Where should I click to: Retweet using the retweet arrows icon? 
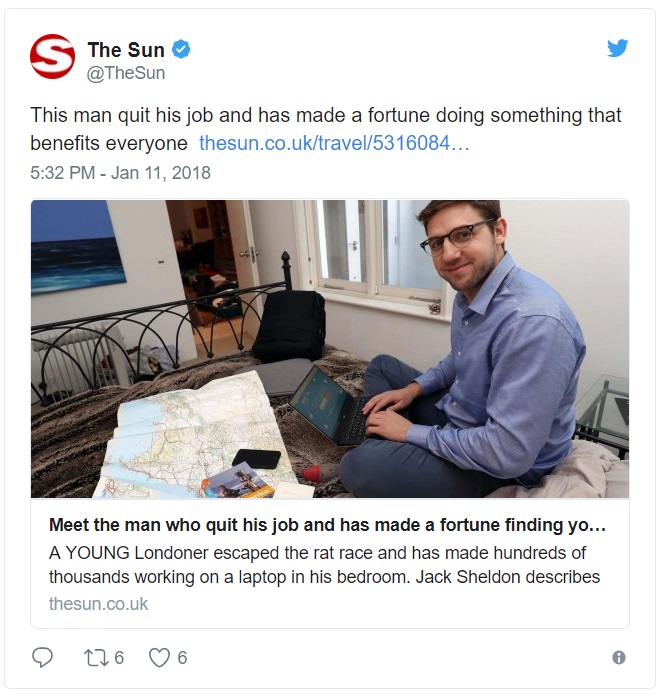(x=97, y=657)
